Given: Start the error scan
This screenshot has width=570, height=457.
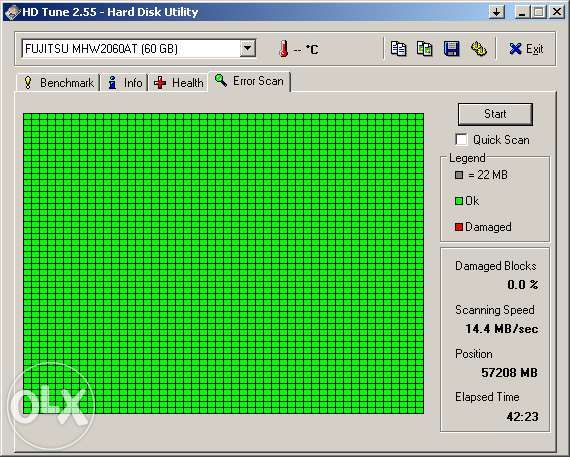Looking at the screenshot, I should (x=495, y=114).
